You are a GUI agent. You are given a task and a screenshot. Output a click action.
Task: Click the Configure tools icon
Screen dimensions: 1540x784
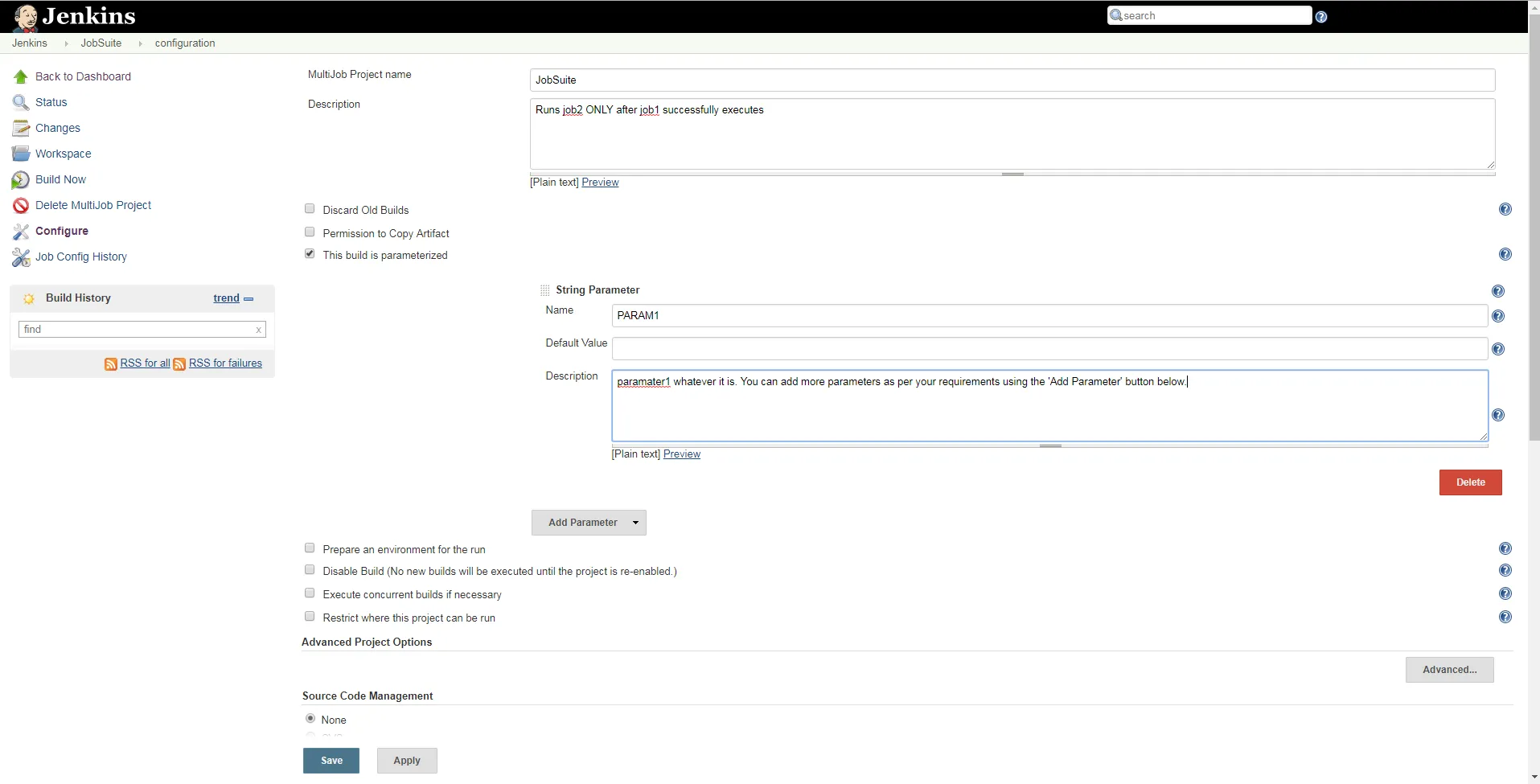(x=21, y=232)
